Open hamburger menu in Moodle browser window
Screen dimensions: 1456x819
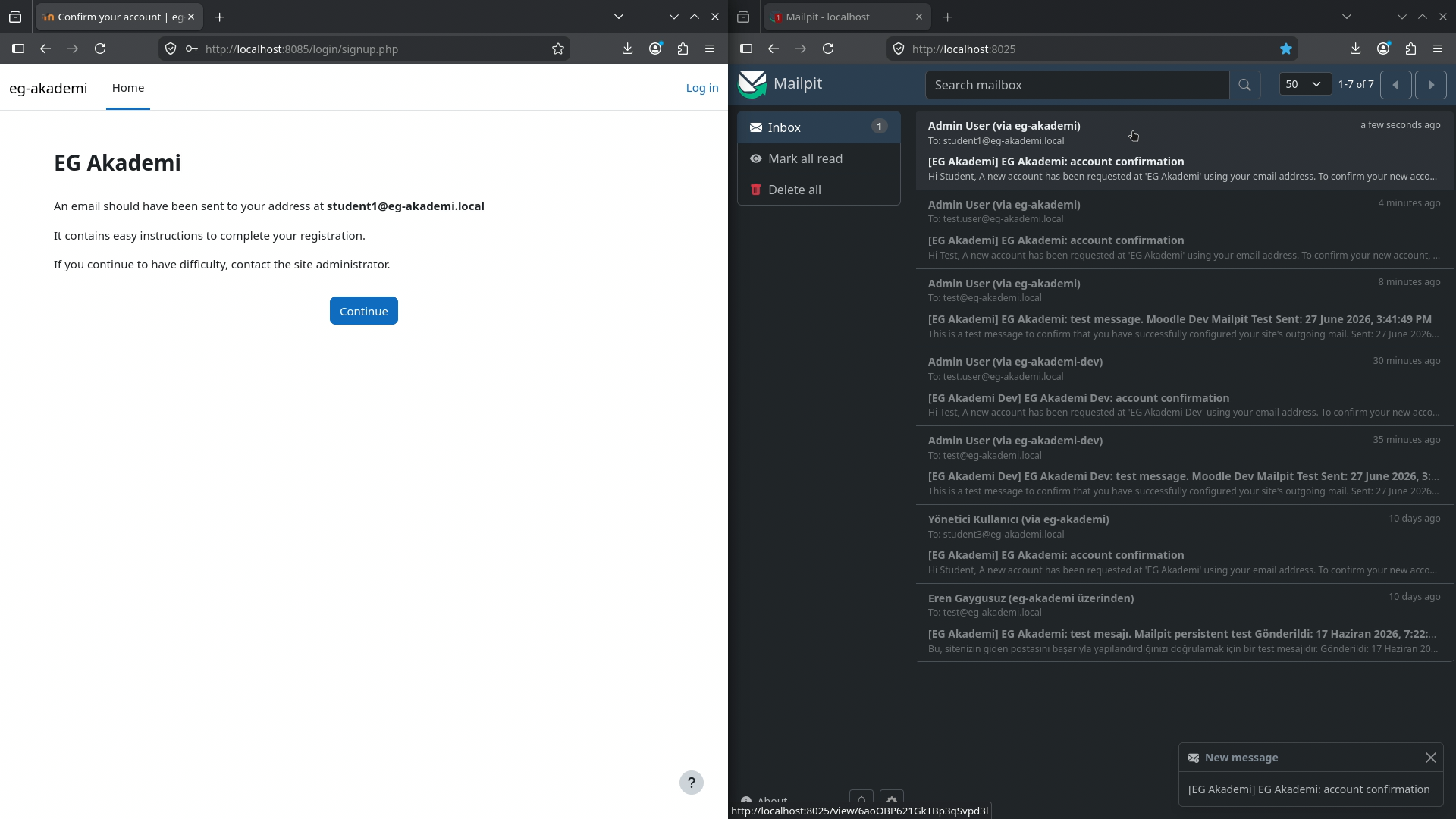pyautogui.click(x=710, y=49)
